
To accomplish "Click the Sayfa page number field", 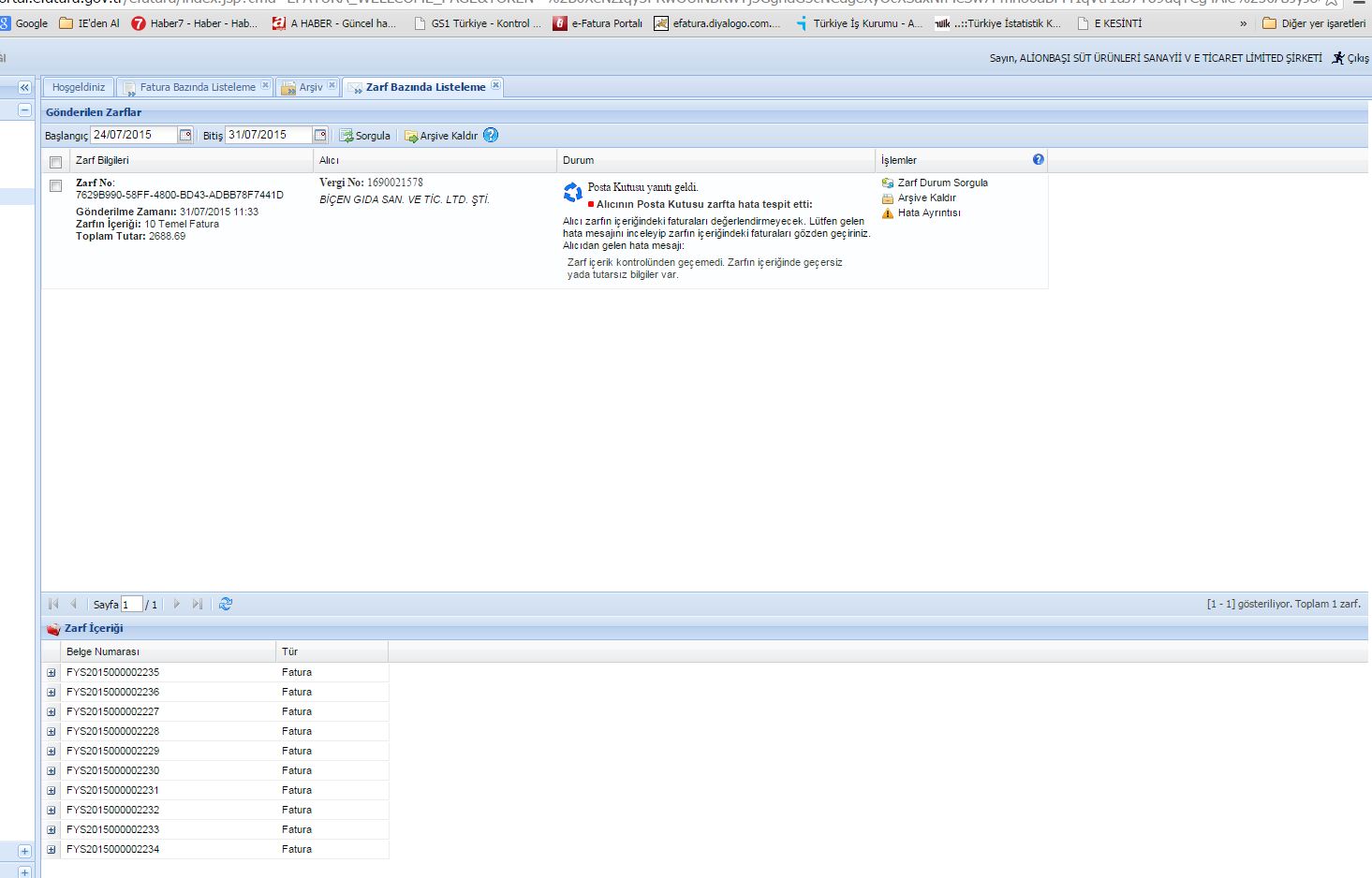I will [x=131, y=605].
